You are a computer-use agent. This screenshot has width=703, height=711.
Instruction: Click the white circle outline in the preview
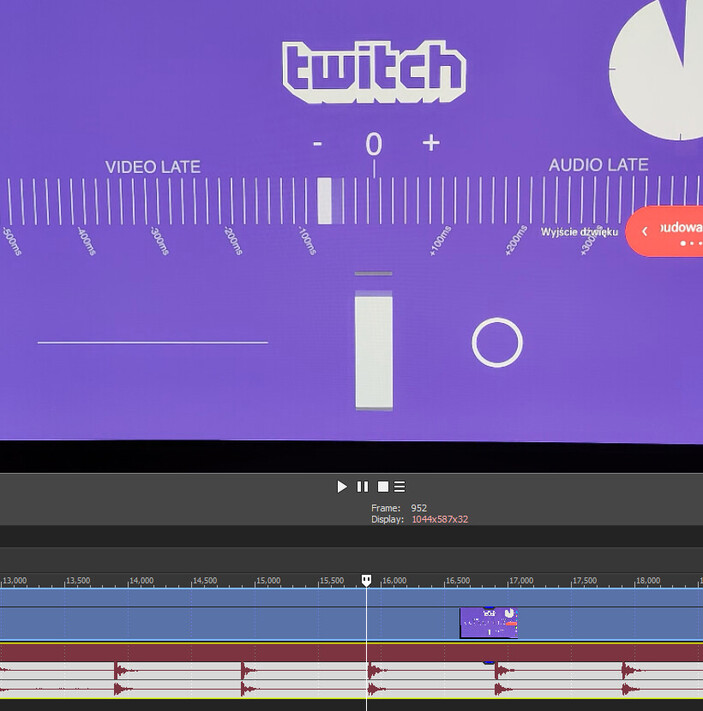pos(497,342)
